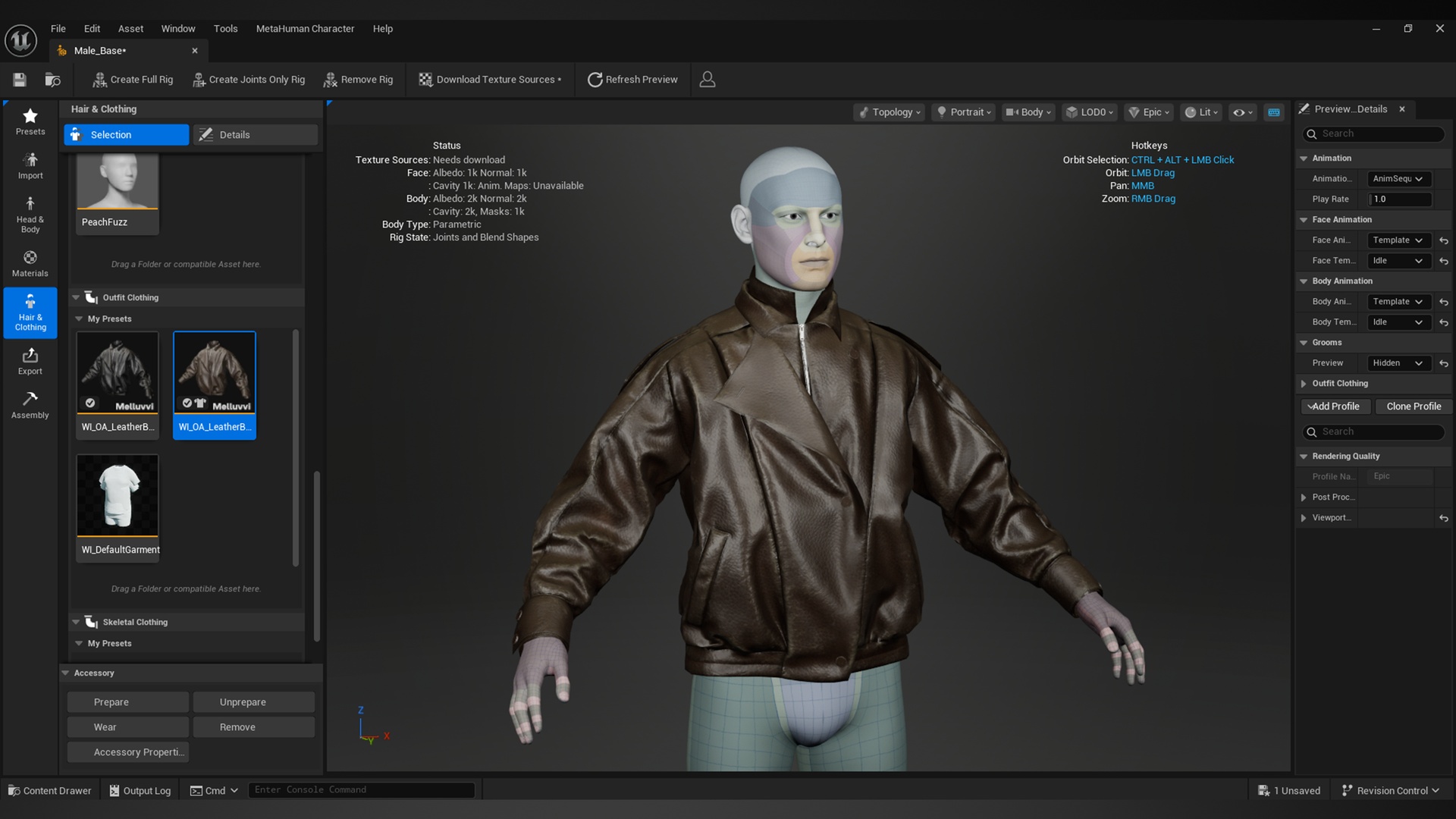
Task: Click the user account icon
Action: pos(707,80)
